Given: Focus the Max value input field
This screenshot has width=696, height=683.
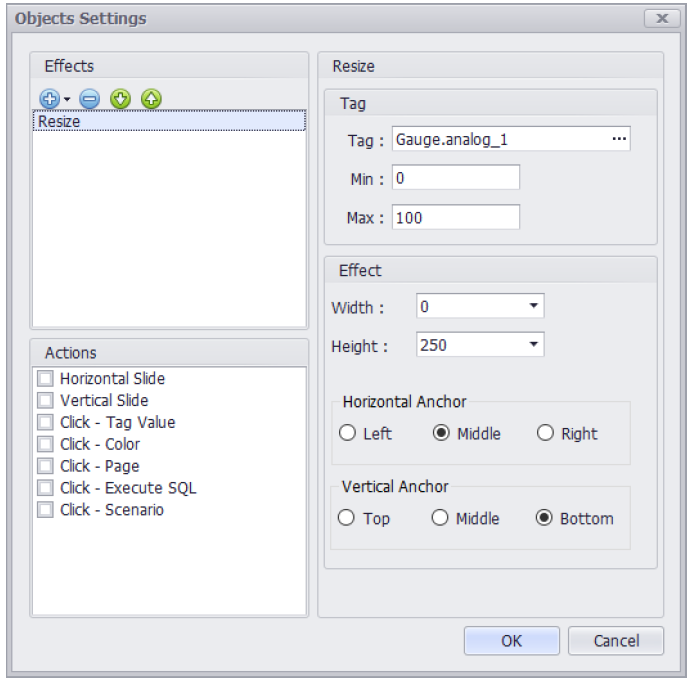Looking at the screenshot, I should [455, 217].
